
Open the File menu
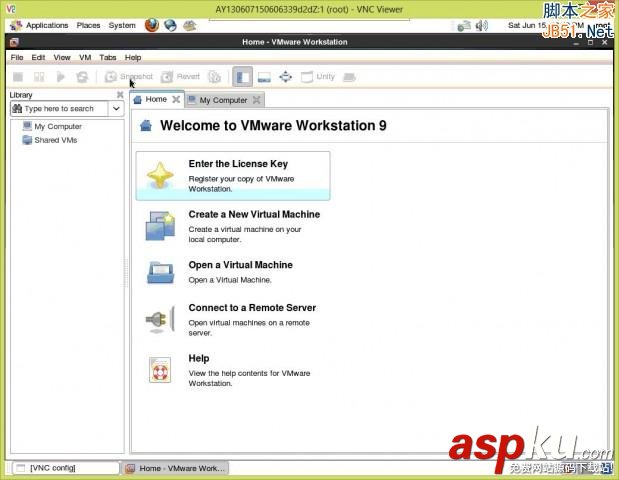point(17,58)
